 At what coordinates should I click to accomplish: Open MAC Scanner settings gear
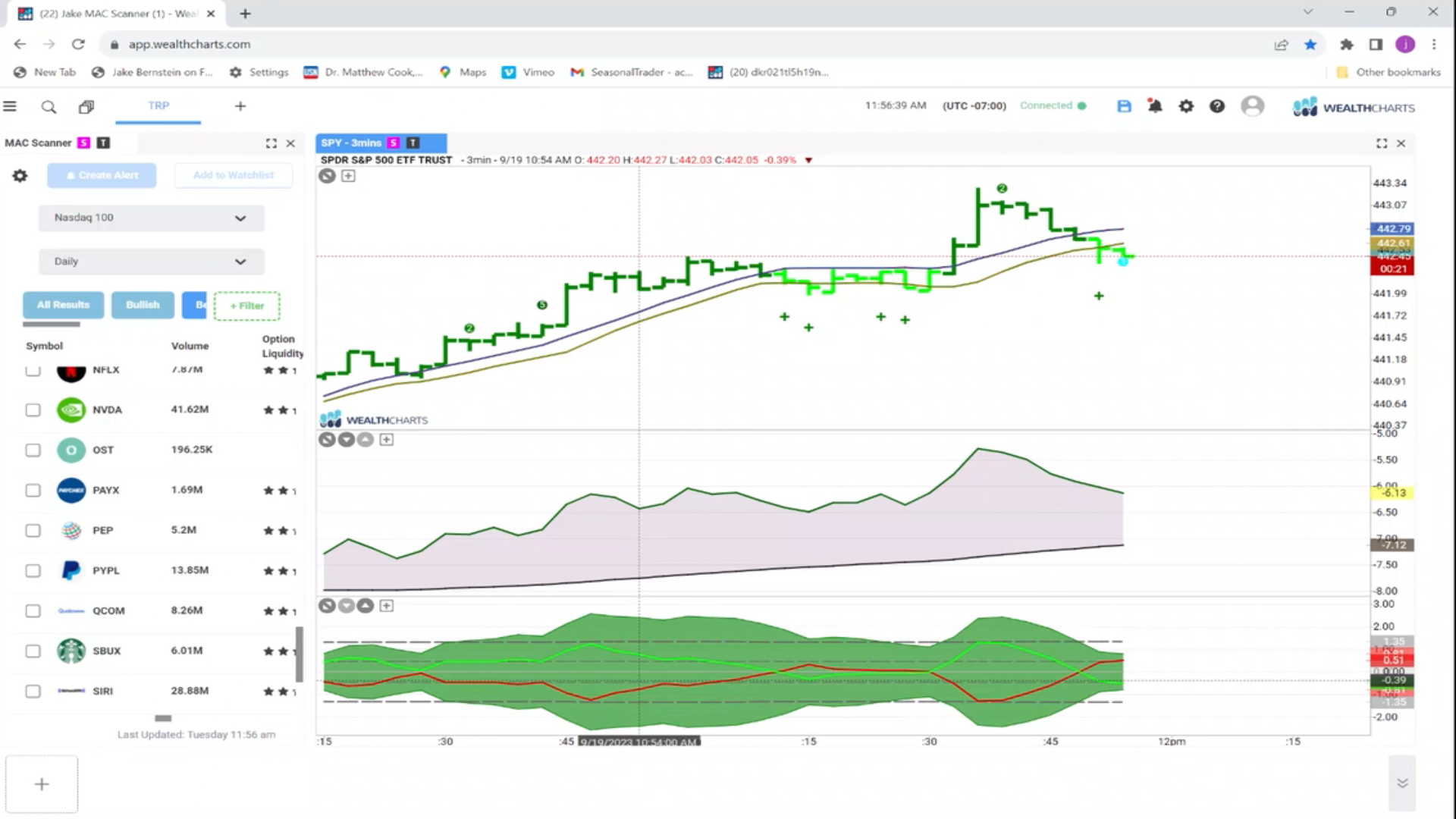coord(20,176)
